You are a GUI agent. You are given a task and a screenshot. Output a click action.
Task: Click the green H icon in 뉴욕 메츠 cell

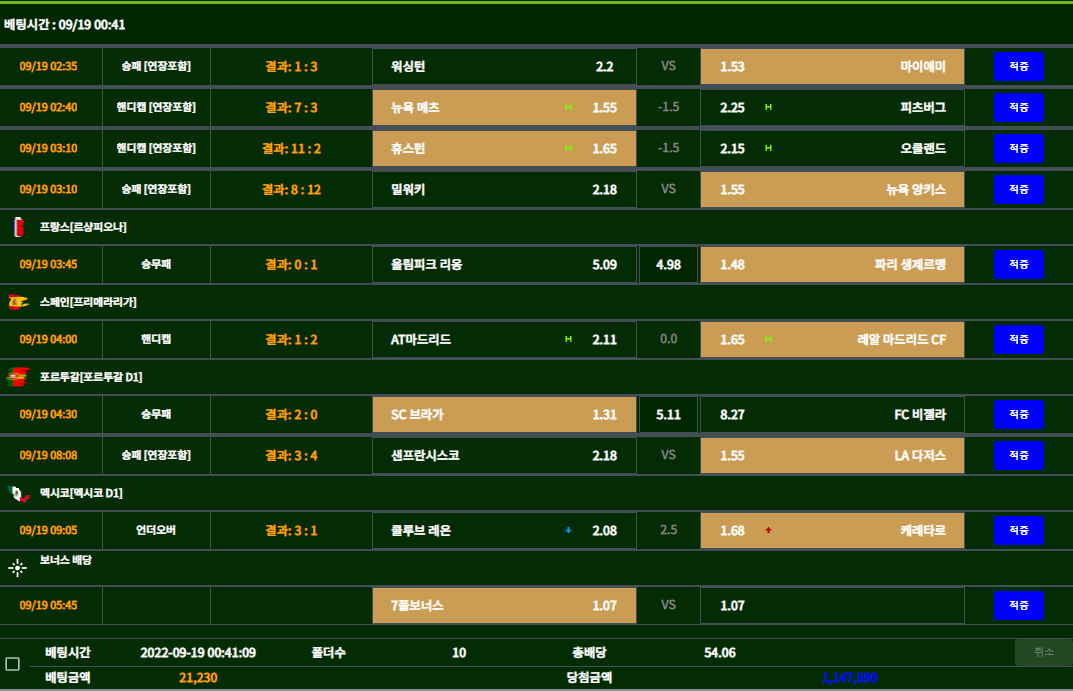pos(568,107)
